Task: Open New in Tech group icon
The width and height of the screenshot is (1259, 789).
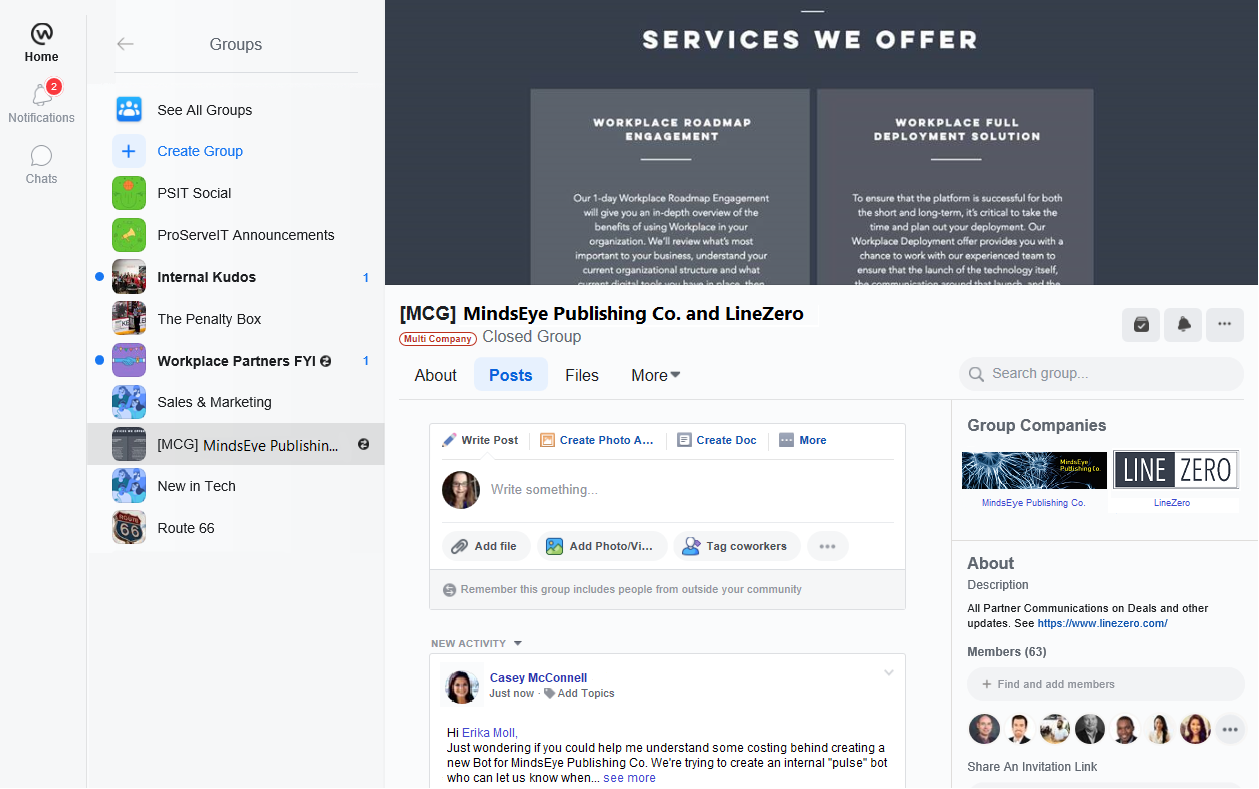Action: click(x=129, y=486)
